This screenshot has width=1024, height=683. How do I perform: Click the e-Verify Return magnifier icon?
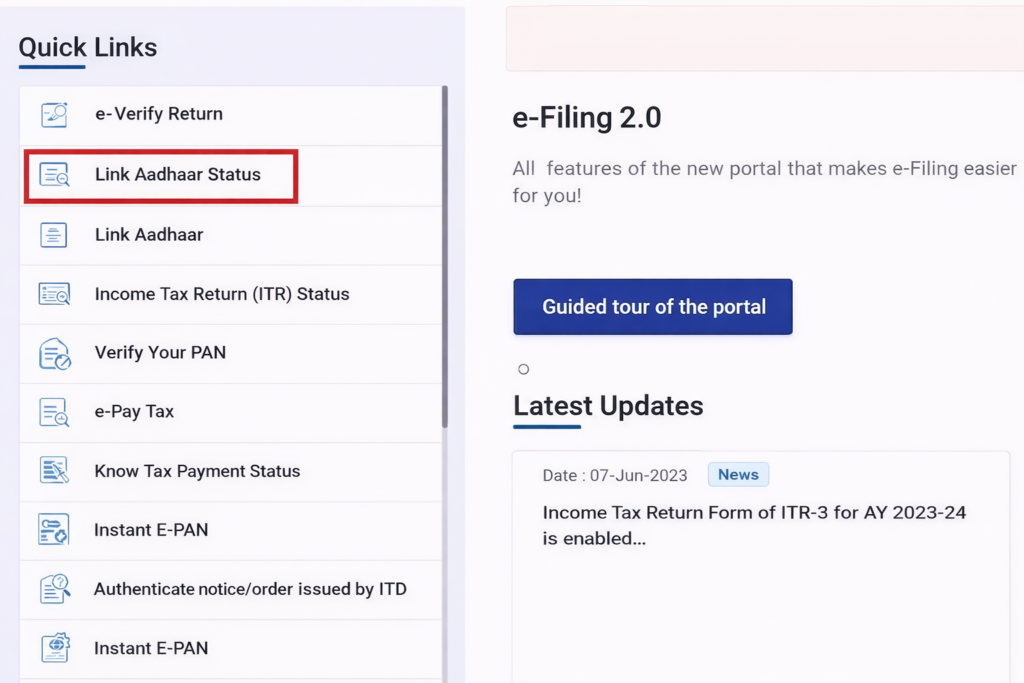[x=54, y=114]
